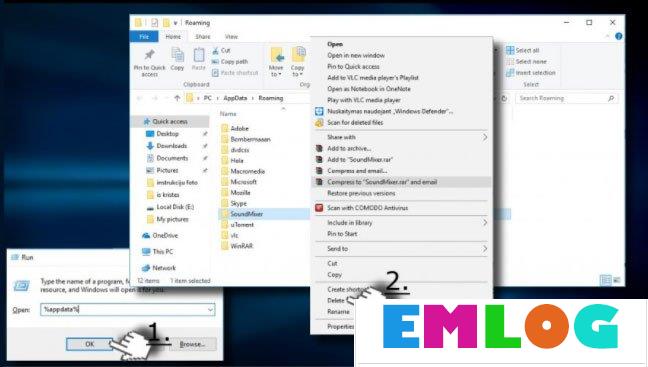Viewport: 648px width, 367px height.
Task: Choose Add to archive... entry
Action: pyautogui.click(x=349, y=148)
